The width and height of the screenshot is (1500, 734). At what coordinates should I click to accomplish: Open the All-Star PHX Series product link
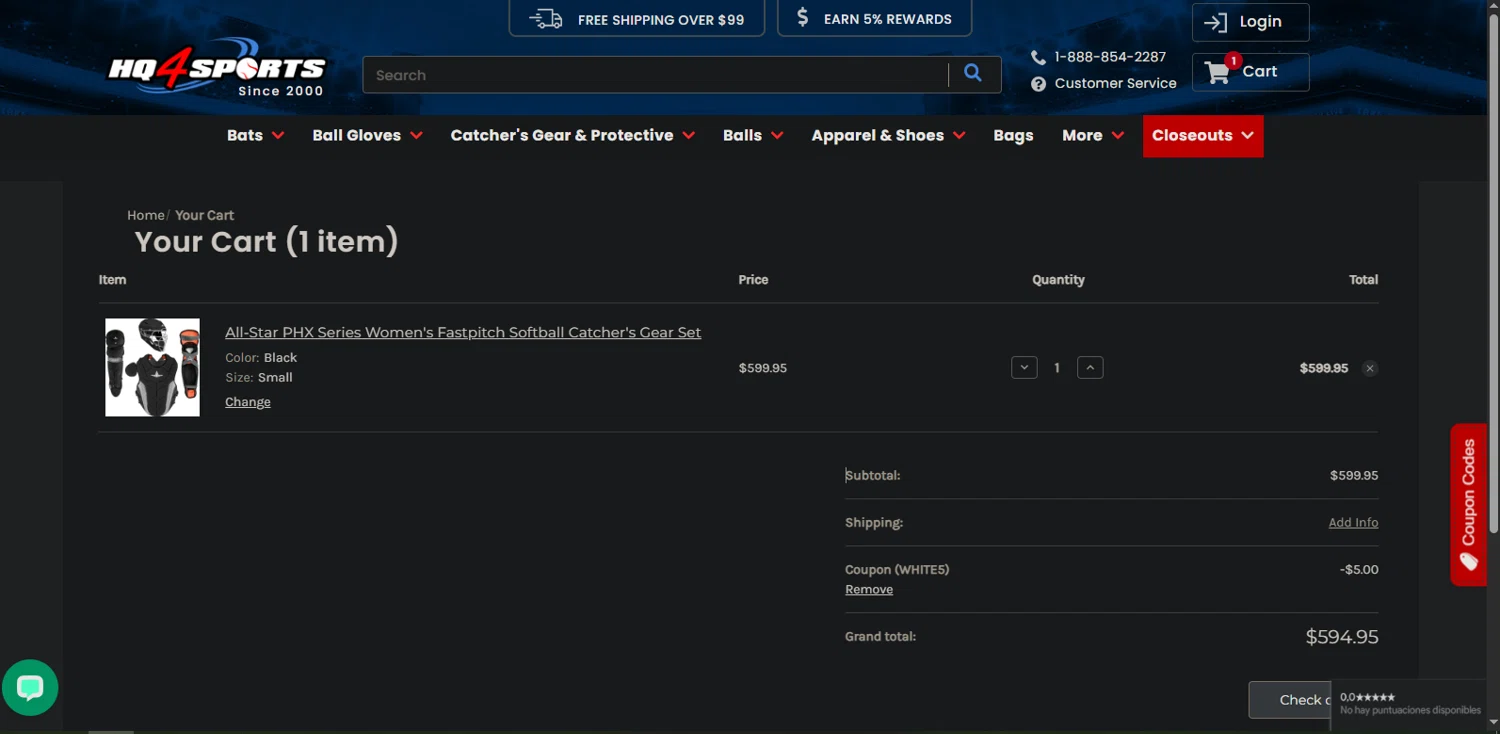pos(463,332)
